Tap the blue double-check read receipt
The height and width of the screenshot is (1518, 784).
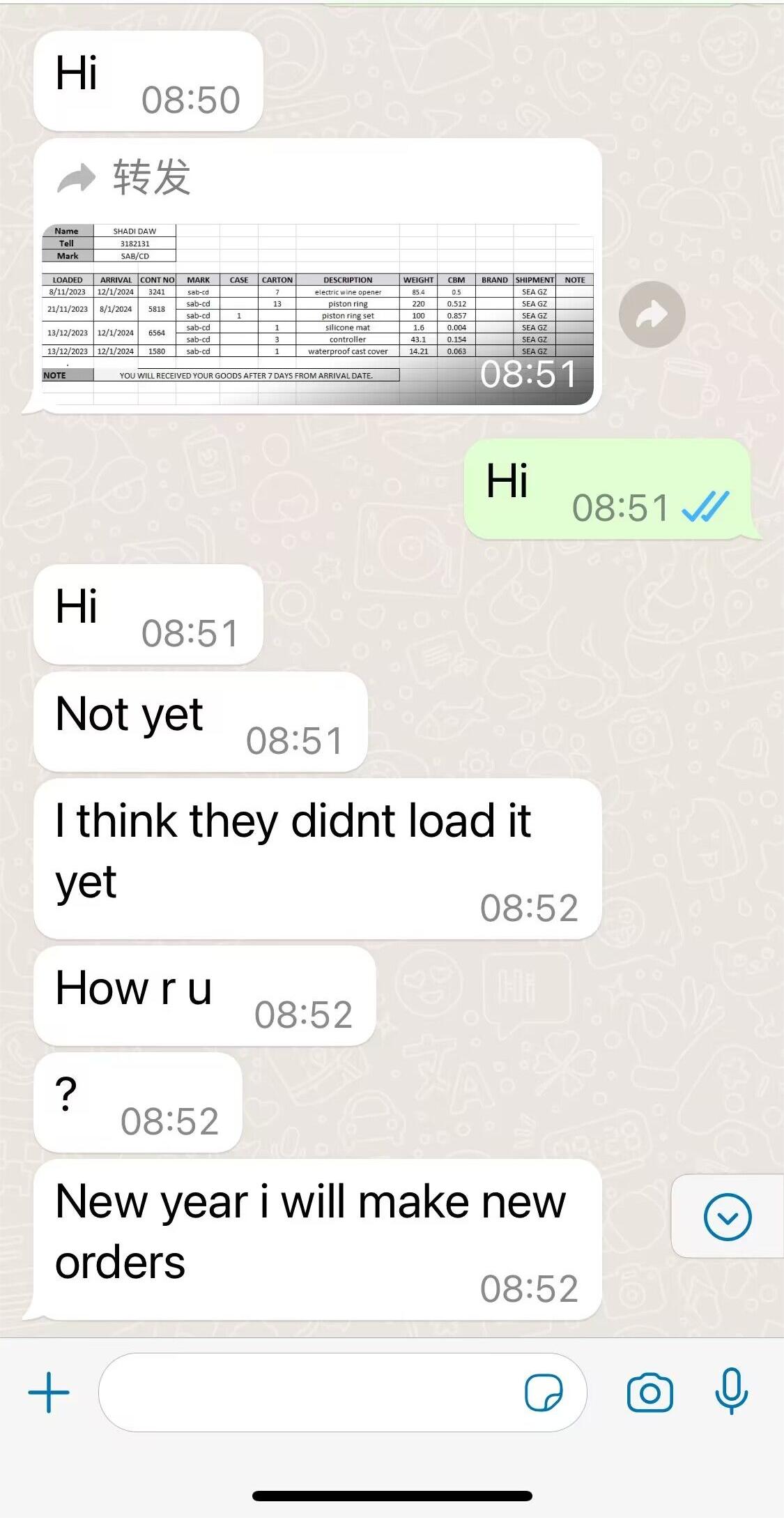pyautogui.click(x=705, y=507)
